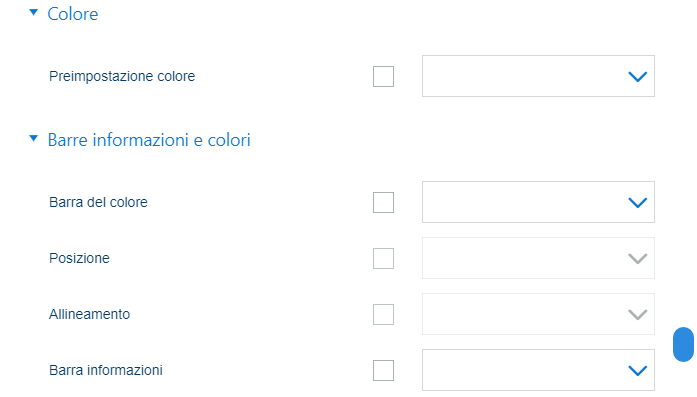
Task: Click the Barre informazioni e colori heading
Action: point(149,140)
